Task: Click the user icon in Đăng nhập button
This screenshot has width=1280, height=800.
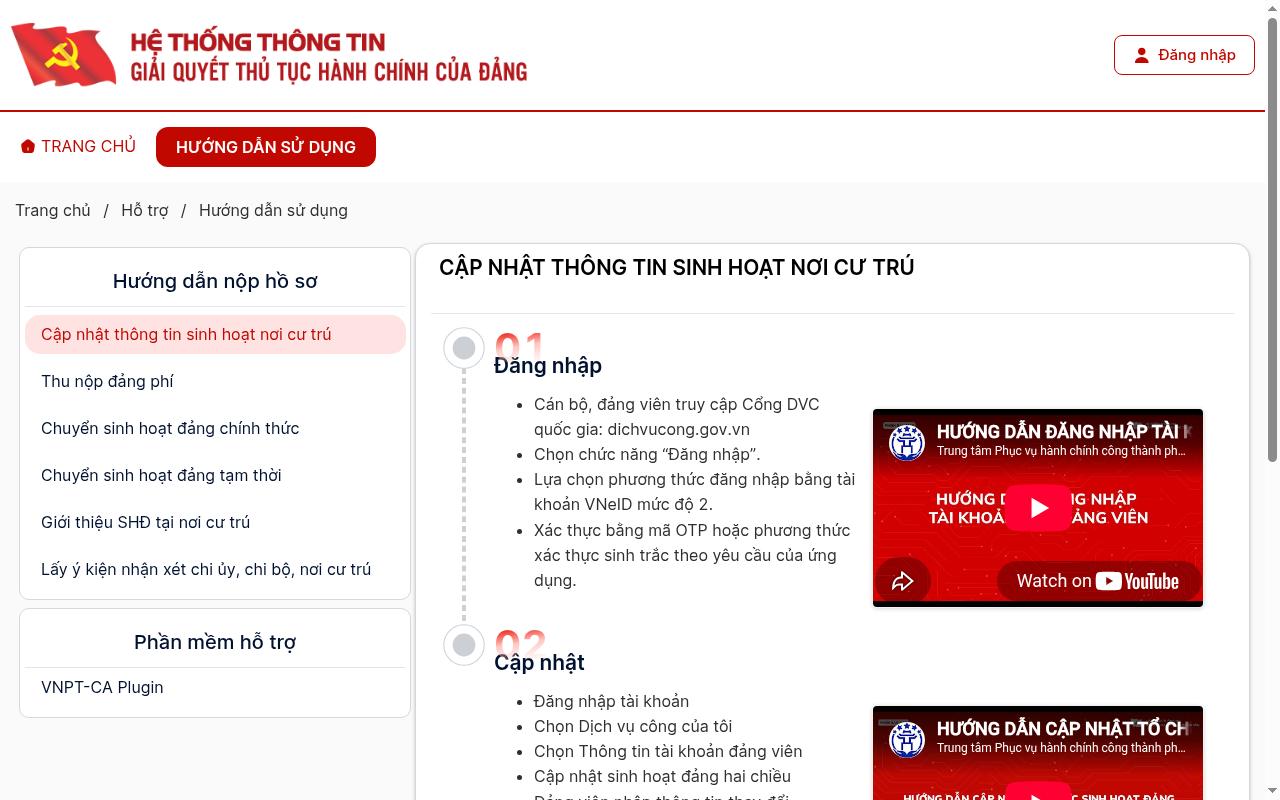Action: [1141, 55]
